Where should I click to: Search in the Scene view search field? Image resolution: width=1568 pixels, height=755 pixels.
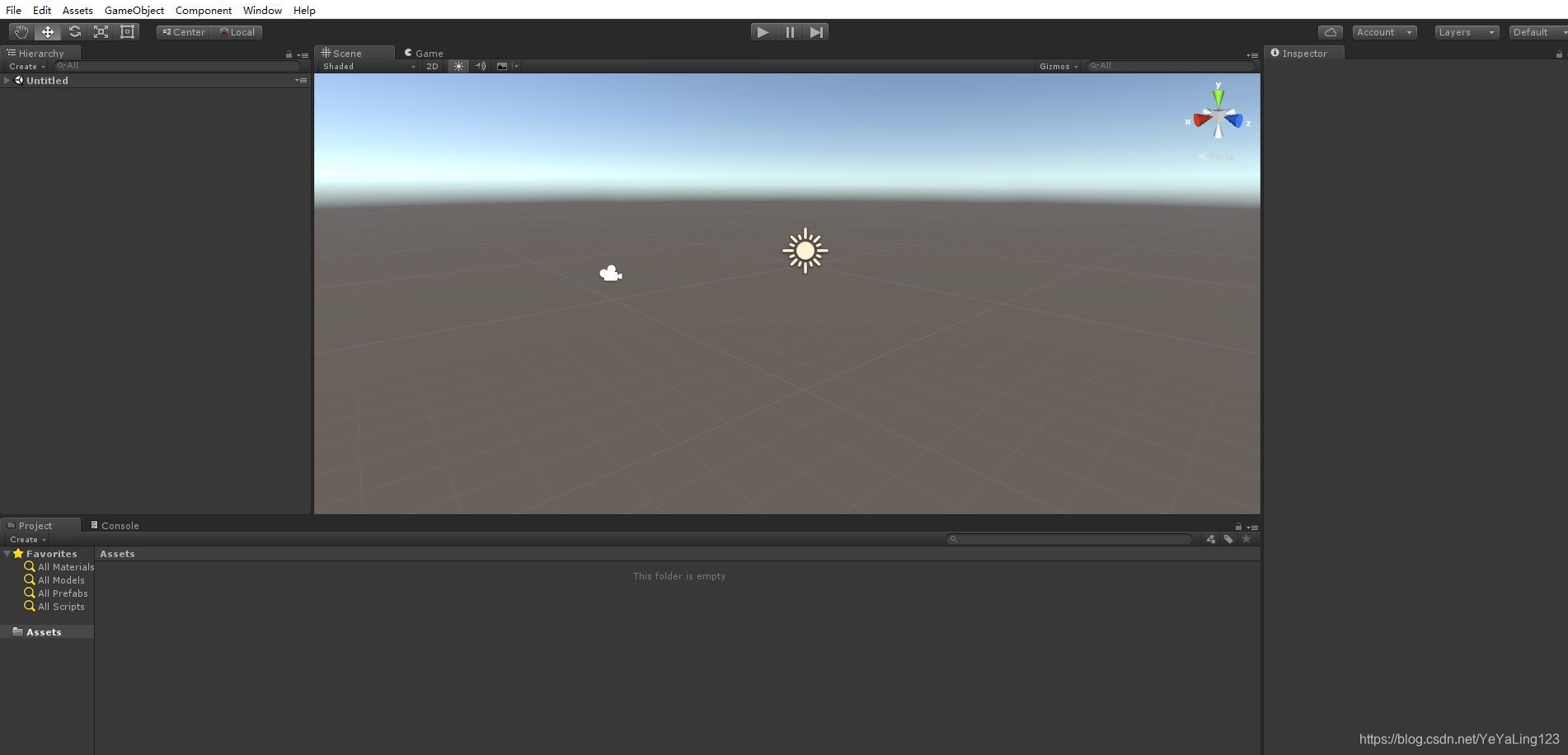pos(1171,66)
